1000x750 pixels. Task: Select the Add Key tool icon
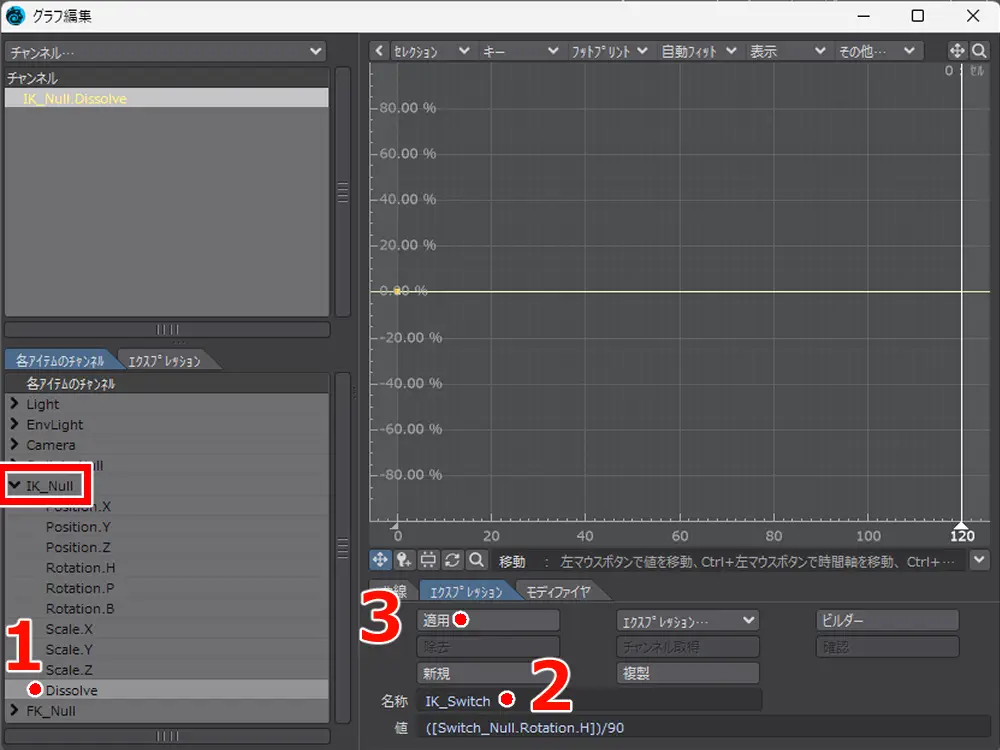[x=405, y=561]
